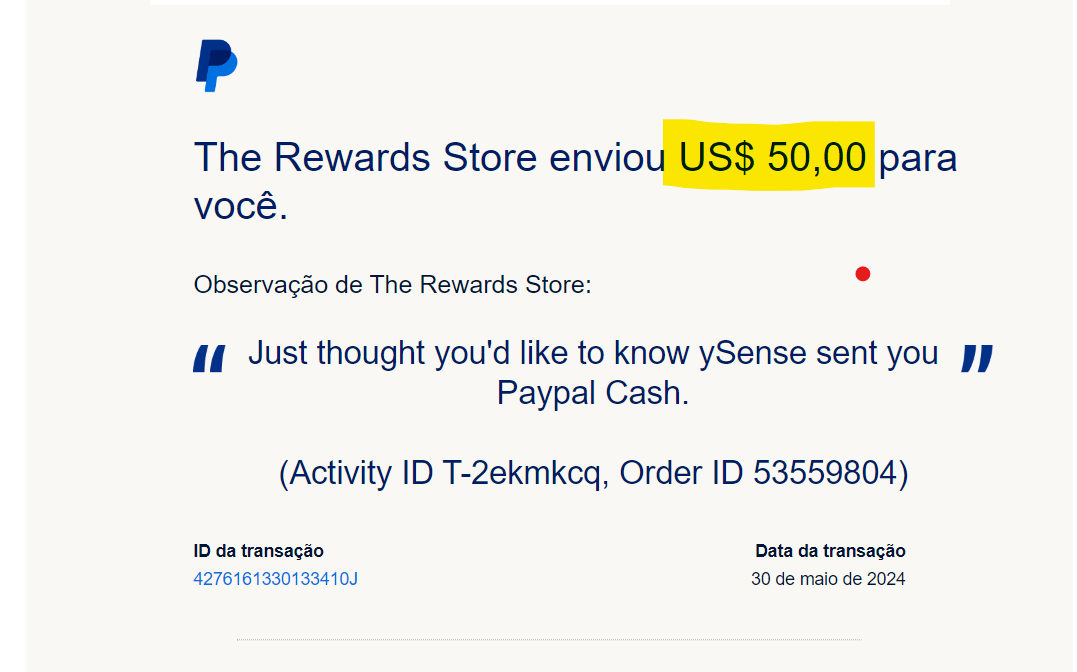Click the dotted divider line below transaction details
The width and height of the screenshot is (1077, 672).
[549, 640]
